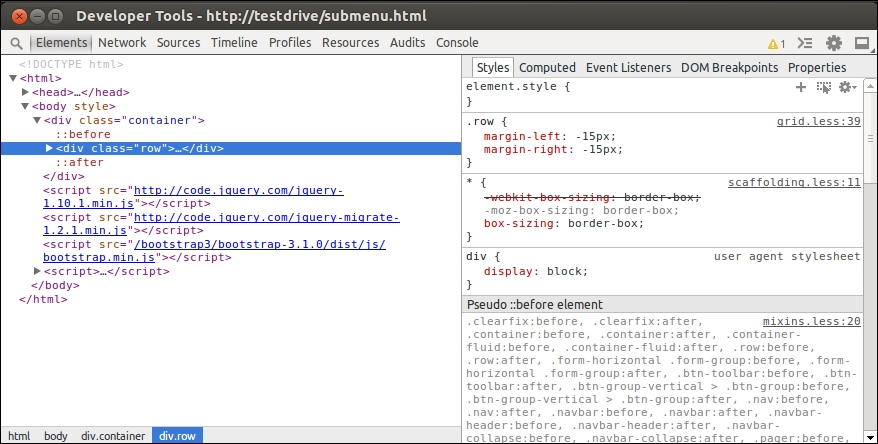Select div.row breadcrumb
The image size is (878, 444).
point(178,436)
